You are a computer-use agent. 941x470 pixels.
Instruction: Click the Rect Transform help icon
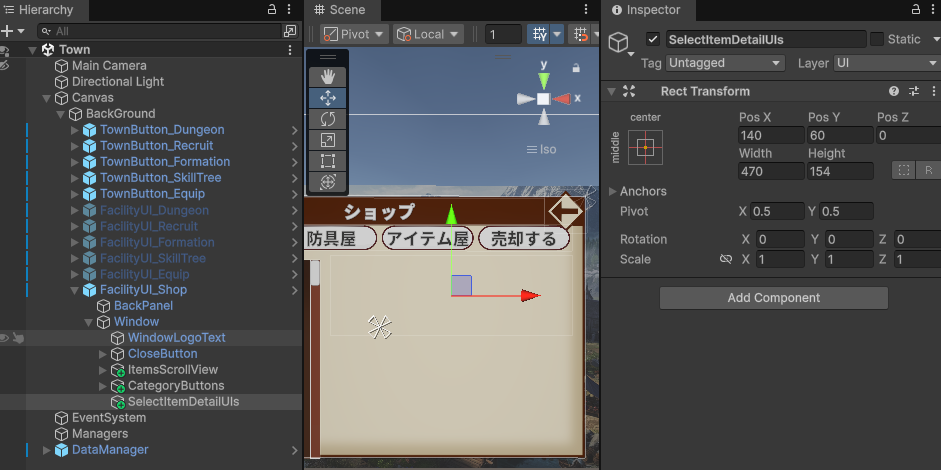click(893, 91)
